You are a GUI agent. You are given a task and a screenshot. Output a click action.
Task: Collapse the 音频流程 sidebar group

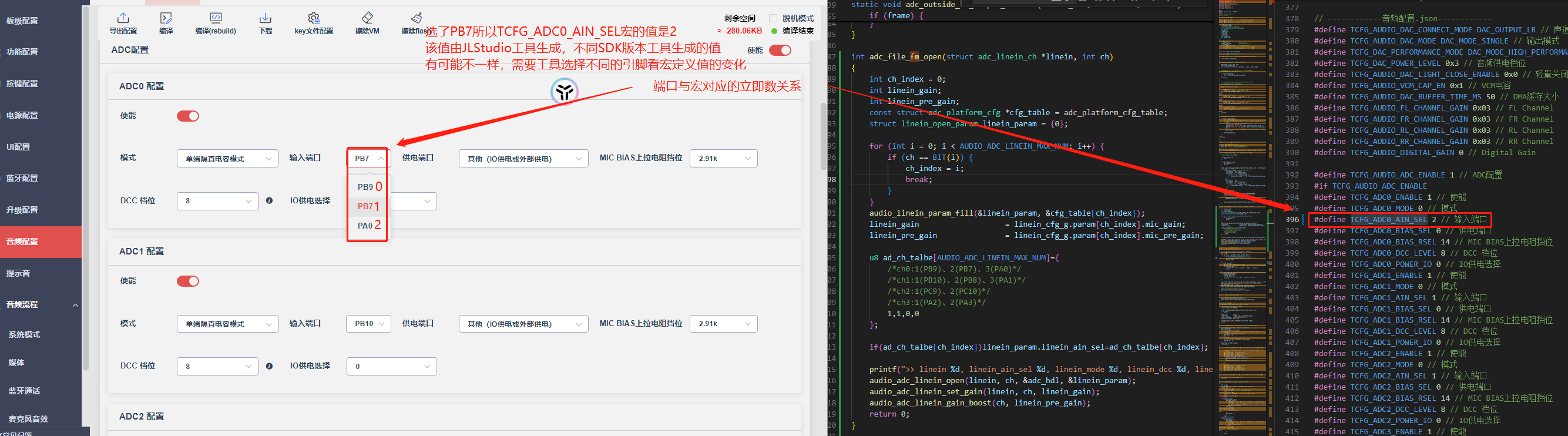pos(41,304)
